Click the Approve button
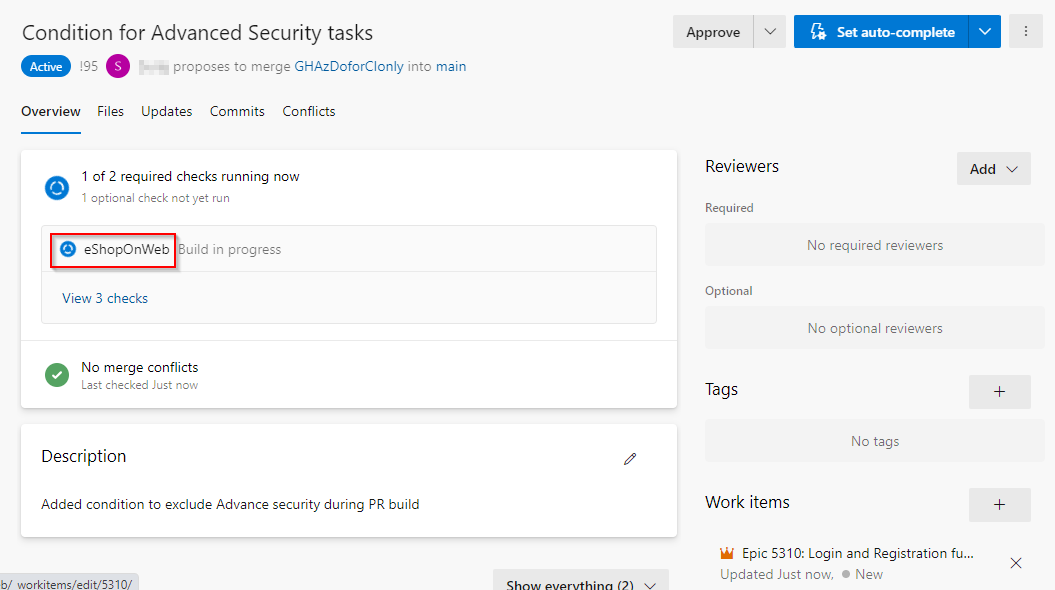Image resolution: width=1055 pixels, height=590 pixels. click(x=713, y=32)
